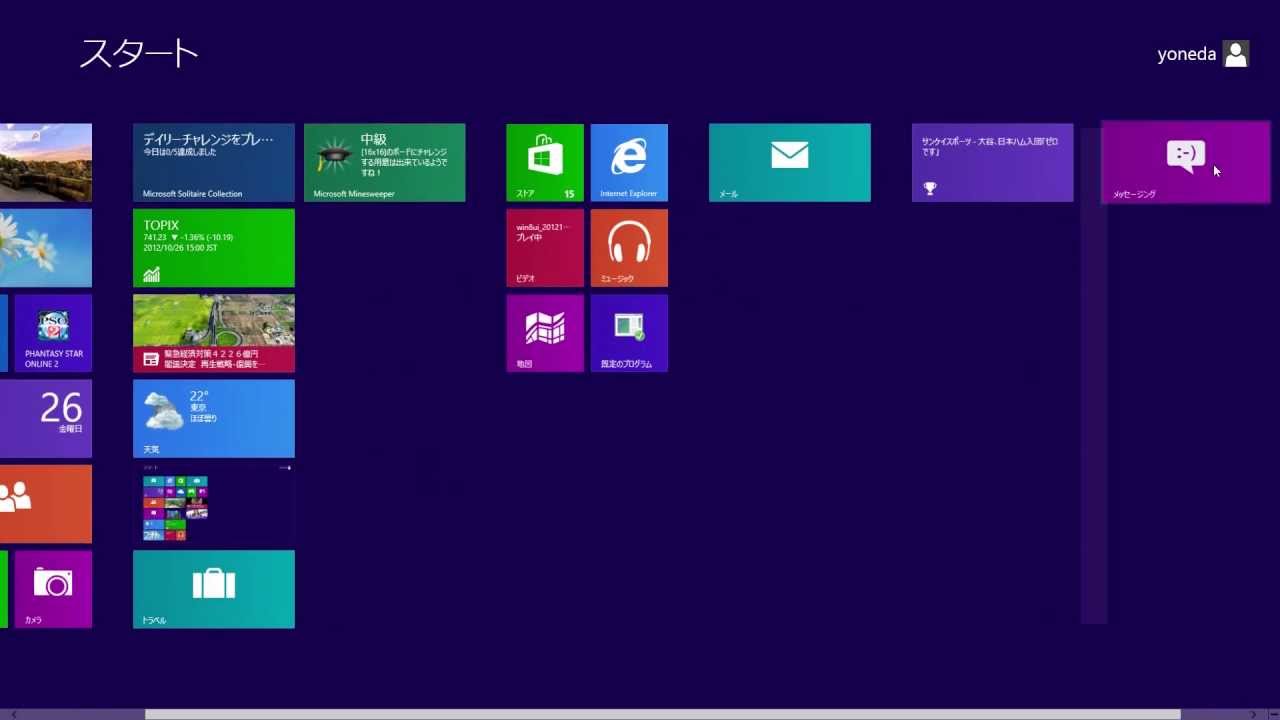Open the Sports news trophy tile
This screenshot has width=1280, height=720.
(992, 162)
